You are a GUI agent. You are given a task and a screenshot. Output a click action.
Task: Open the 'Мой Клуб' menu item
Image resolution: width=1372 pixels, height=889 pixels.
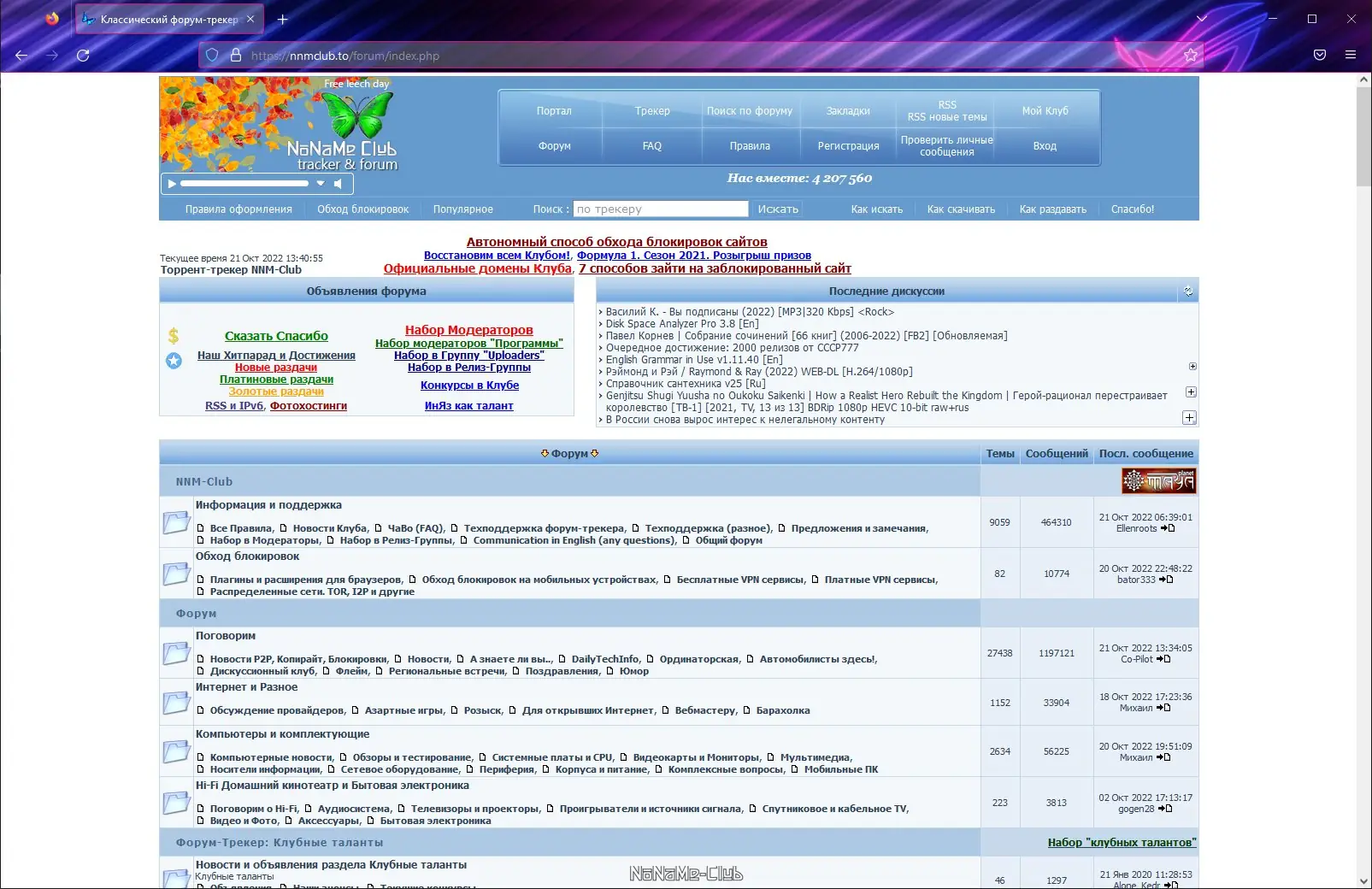[1045, 111]
